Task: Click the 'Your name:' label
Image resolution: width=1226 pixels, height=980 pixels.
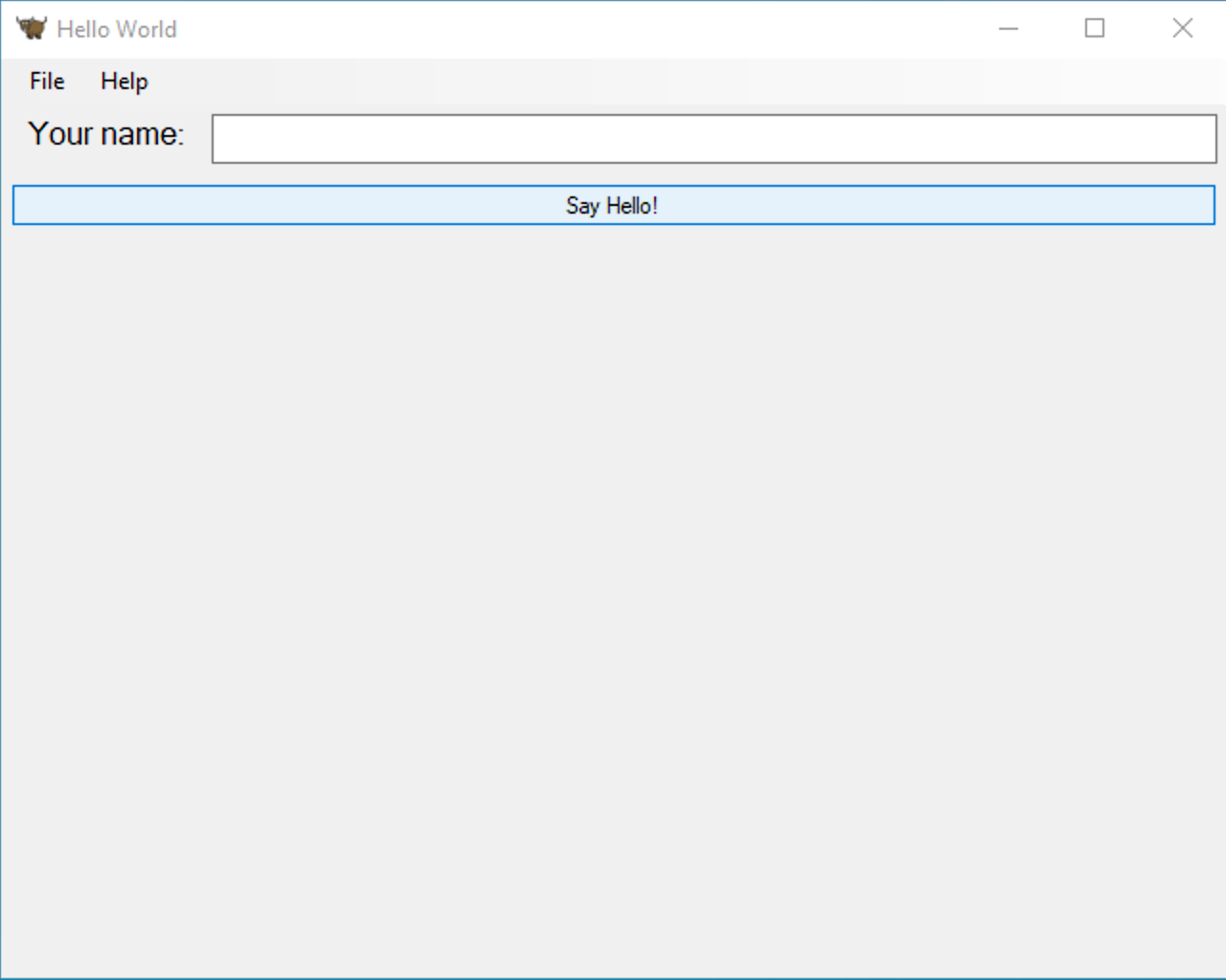Action: [x=105, y=134]
